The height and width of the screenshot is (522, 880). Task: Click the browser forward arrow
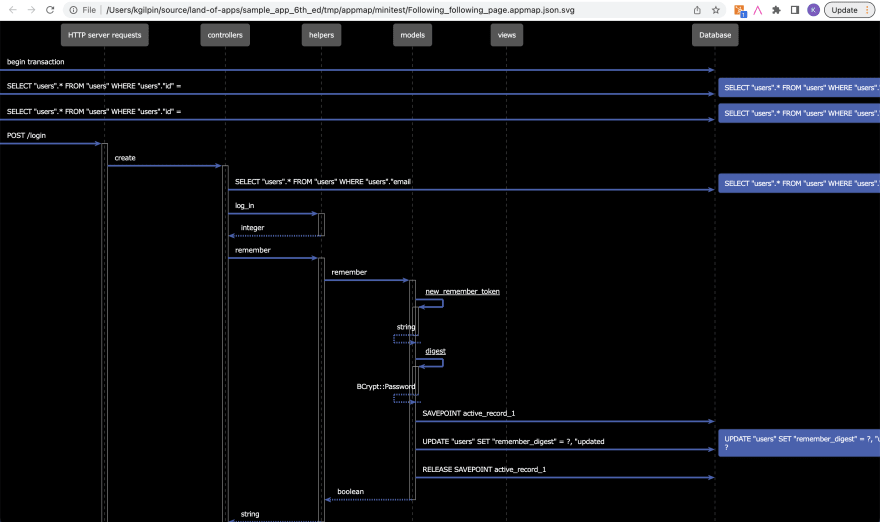(31, 10)
